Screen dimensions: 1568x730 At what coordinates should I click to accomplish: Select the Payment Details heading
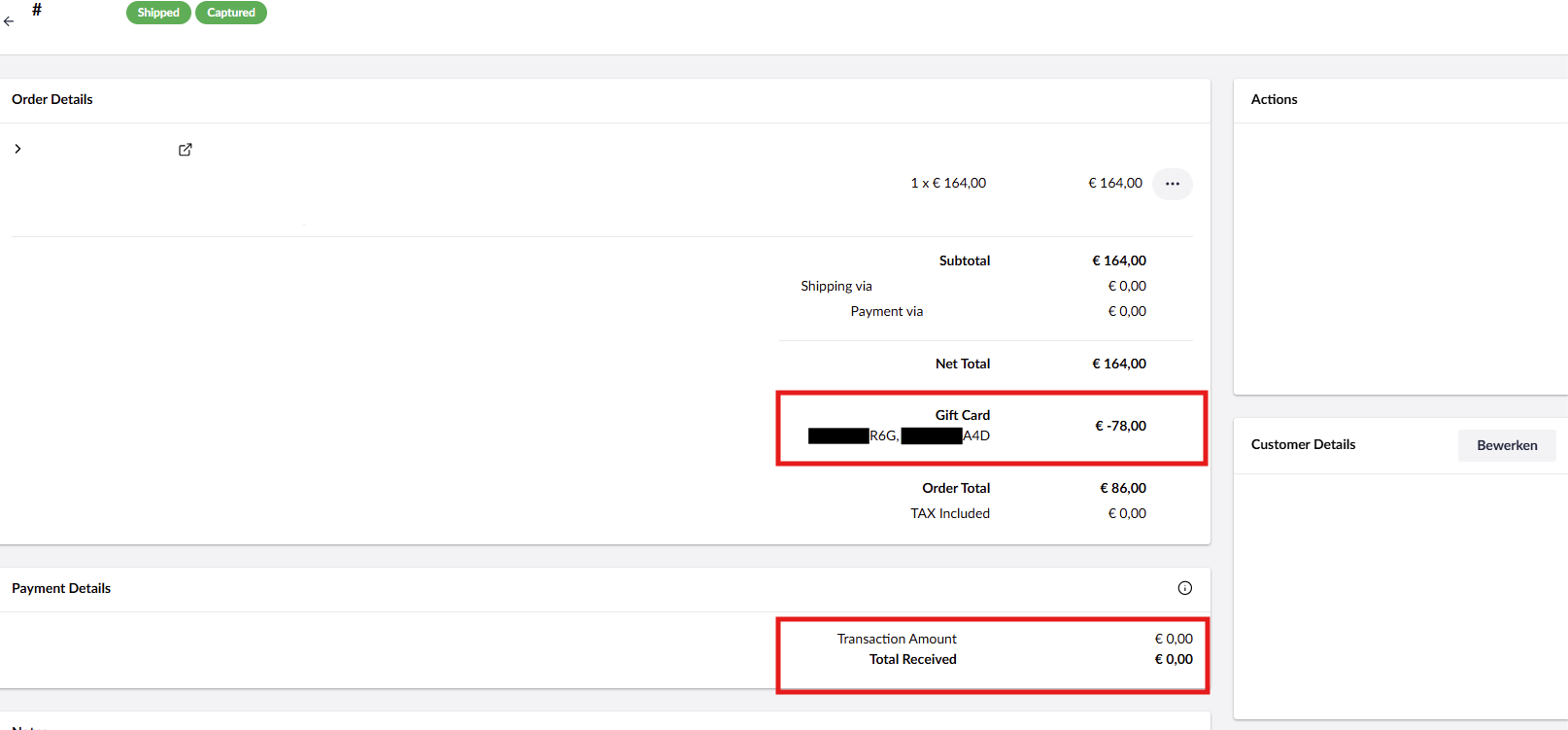[x=61, y=588]
